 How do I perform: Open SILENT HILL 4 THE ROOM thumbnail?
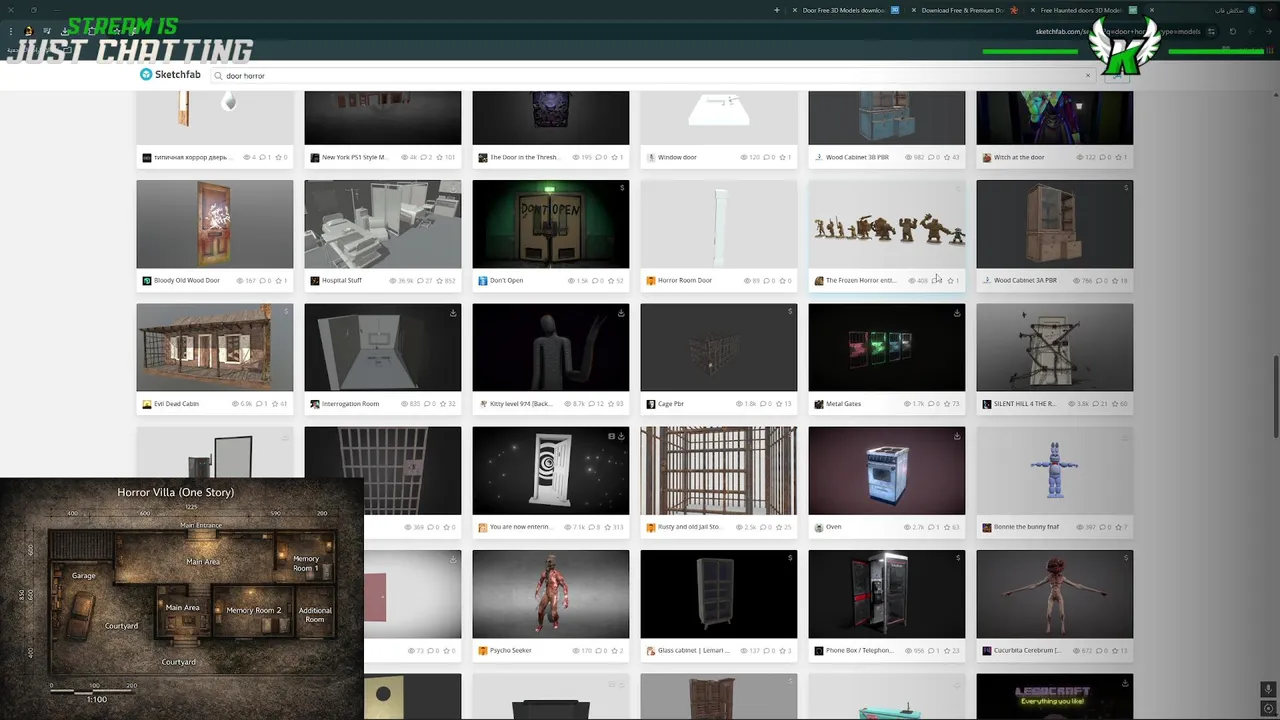pyautogui.click(x=1055, y=347)
